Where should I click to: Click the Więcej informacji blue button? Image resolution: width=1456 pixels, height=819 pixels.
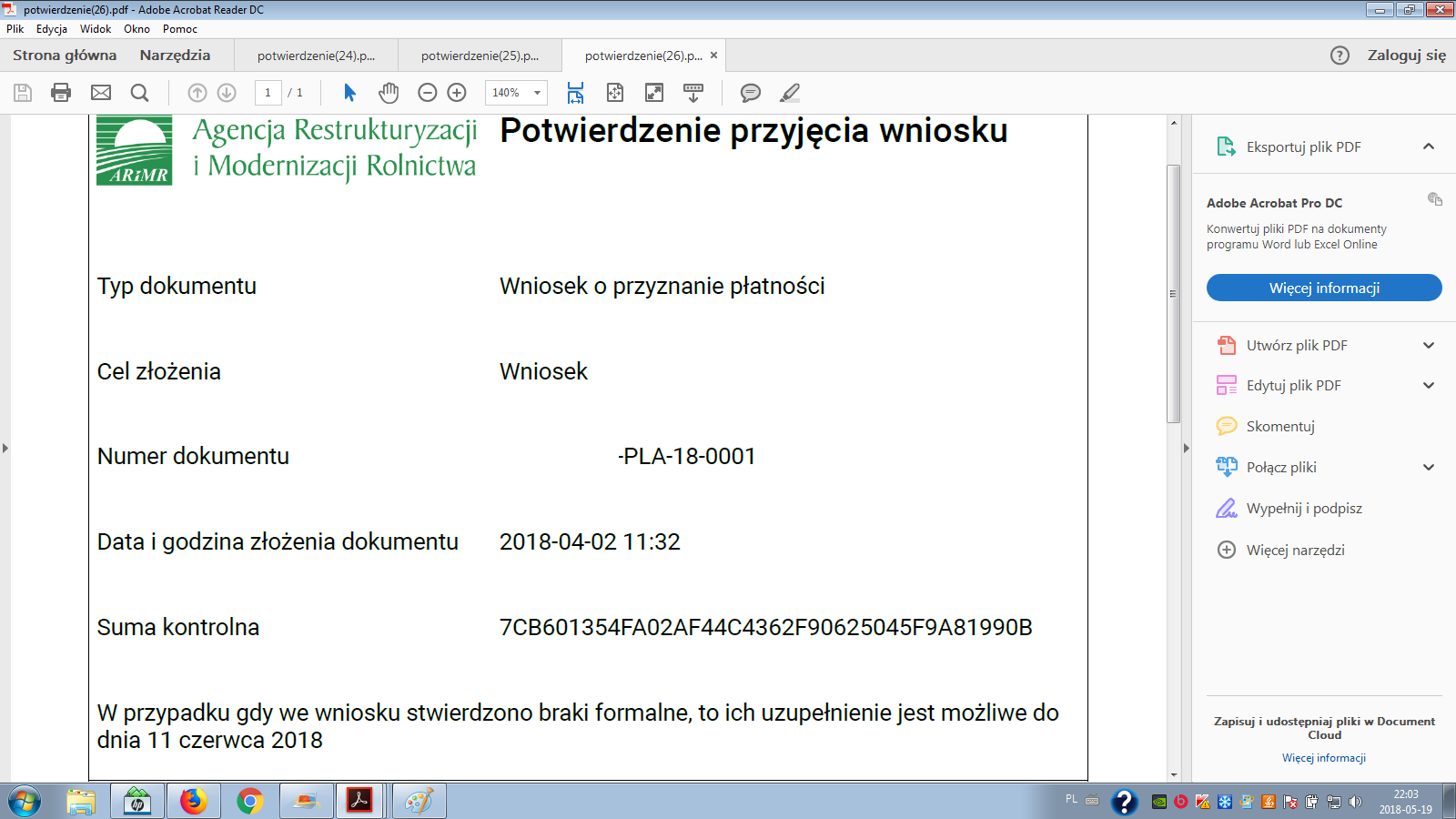coord(1324,288)
